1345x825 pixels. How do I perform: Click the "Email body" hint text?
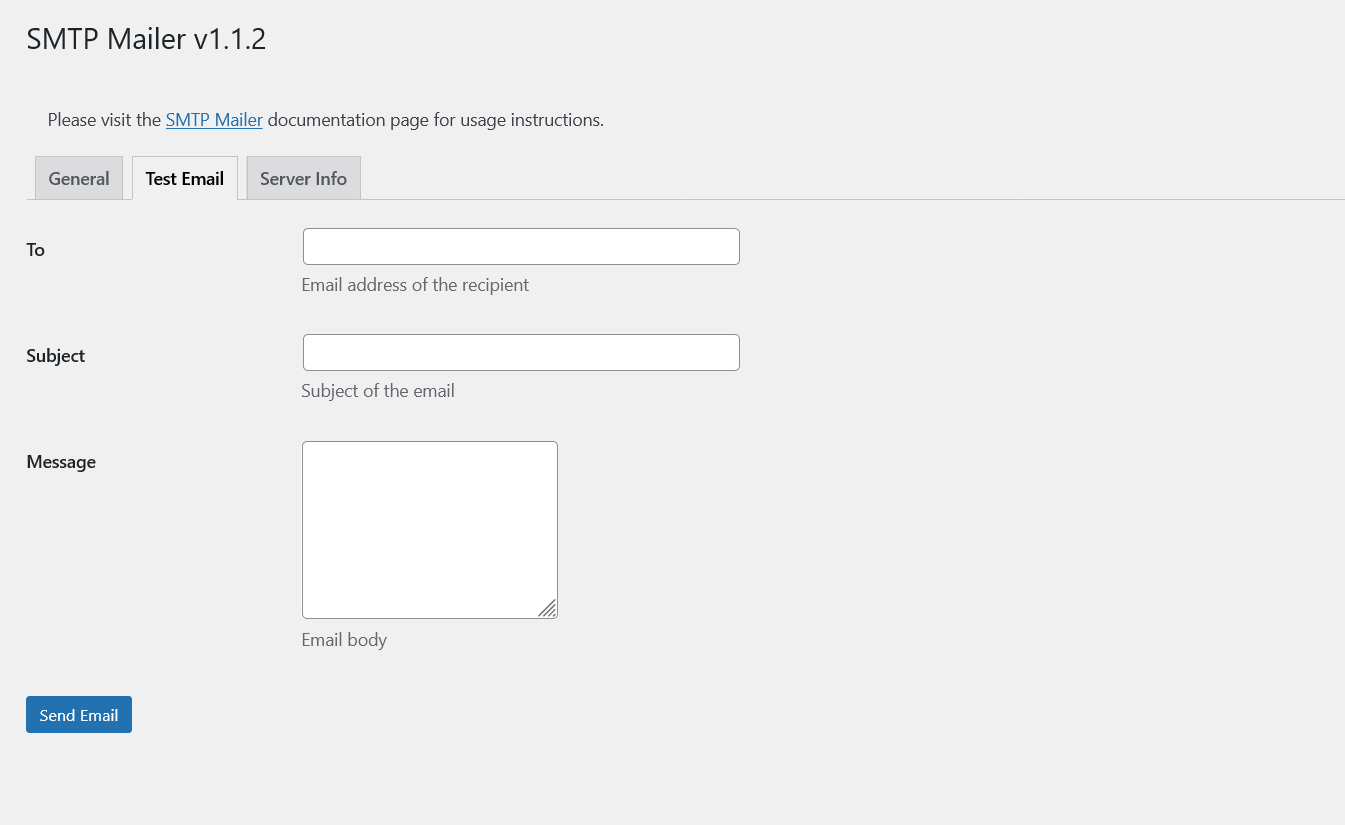pyautogui.click(x=344, y=640)
